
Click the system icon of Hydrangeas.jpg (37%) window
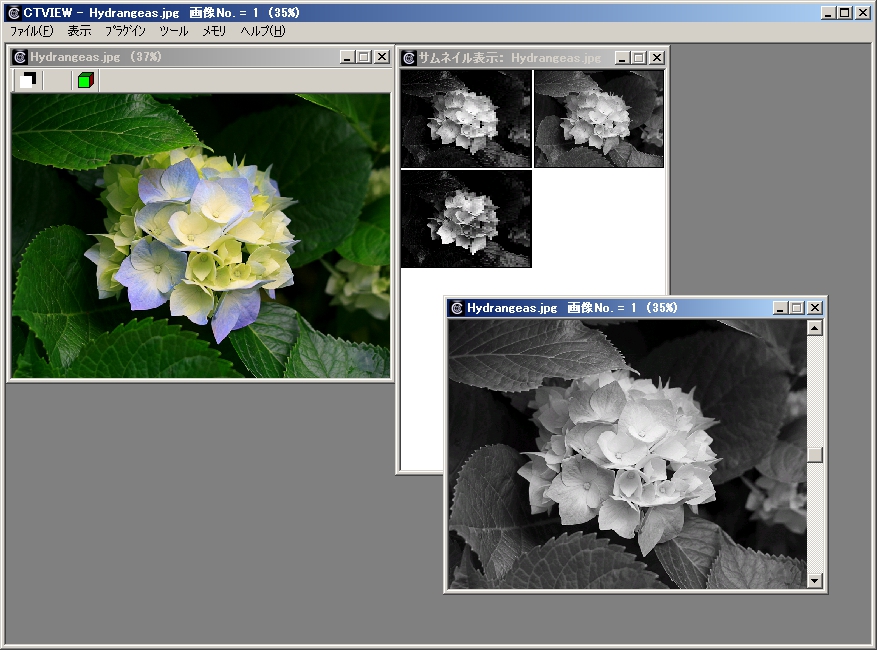point(20,57)
